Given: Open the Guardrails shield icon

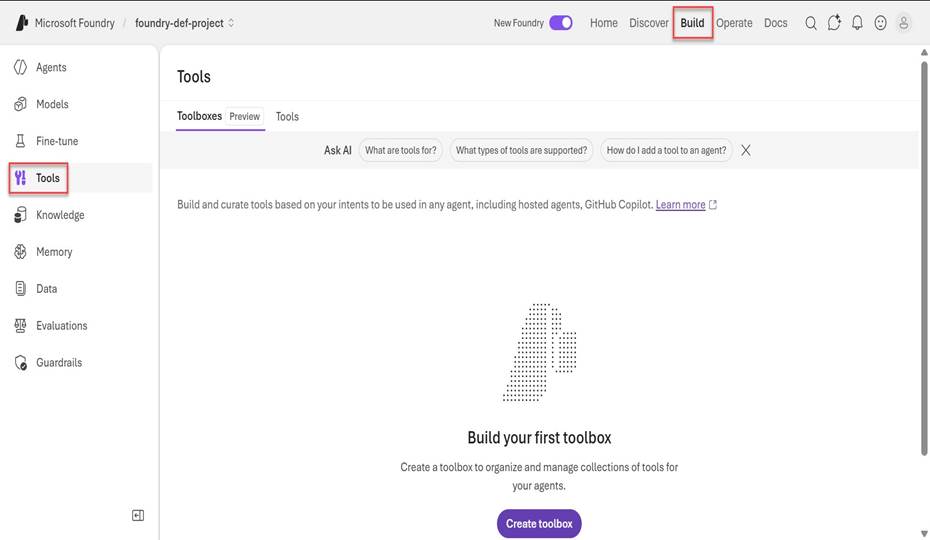Looking at the screenshot, I should pyautogui.click(x=20, y=363).
